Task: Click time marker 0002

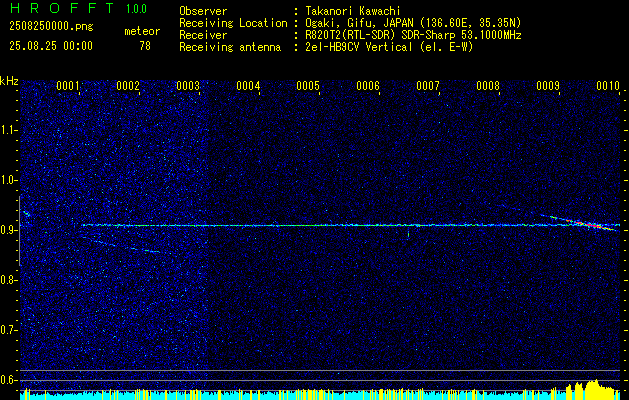Action: click(128, 86)
